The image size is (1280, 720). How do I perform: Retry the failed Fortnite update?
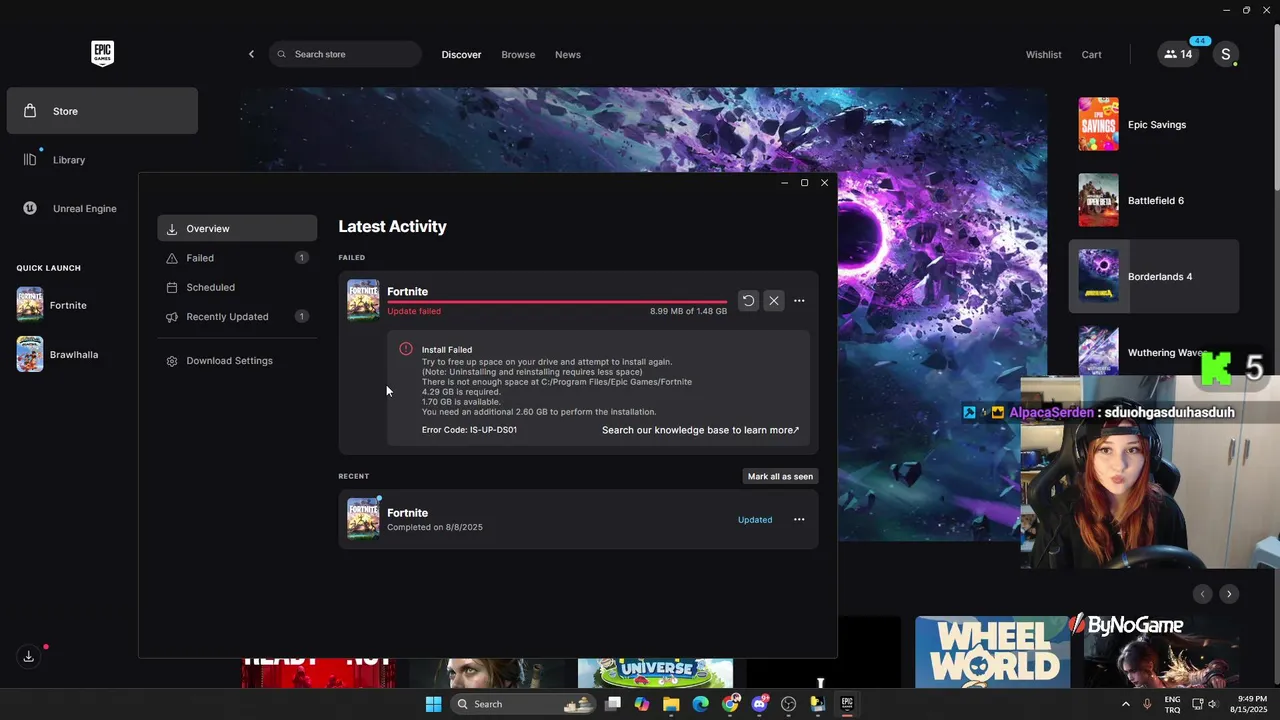point(748,300)
